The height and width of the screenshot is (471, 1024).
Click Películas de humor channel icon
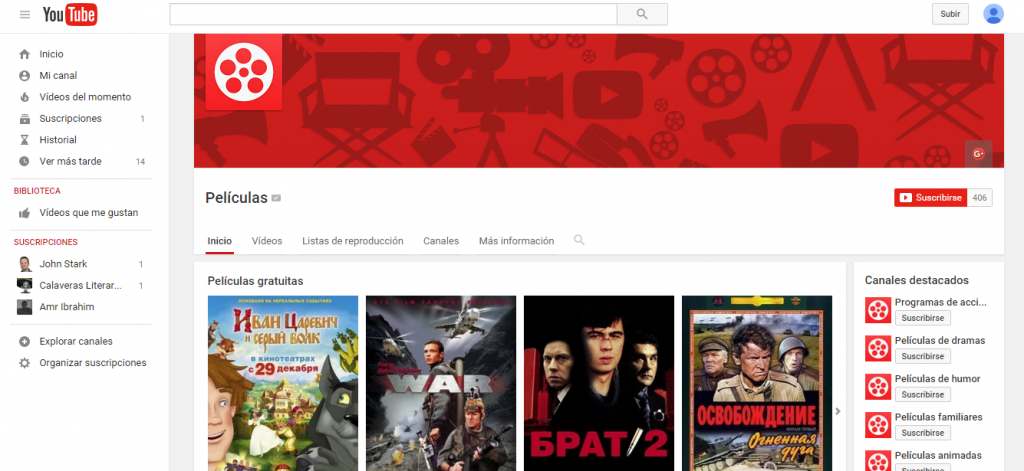[878, 387]
